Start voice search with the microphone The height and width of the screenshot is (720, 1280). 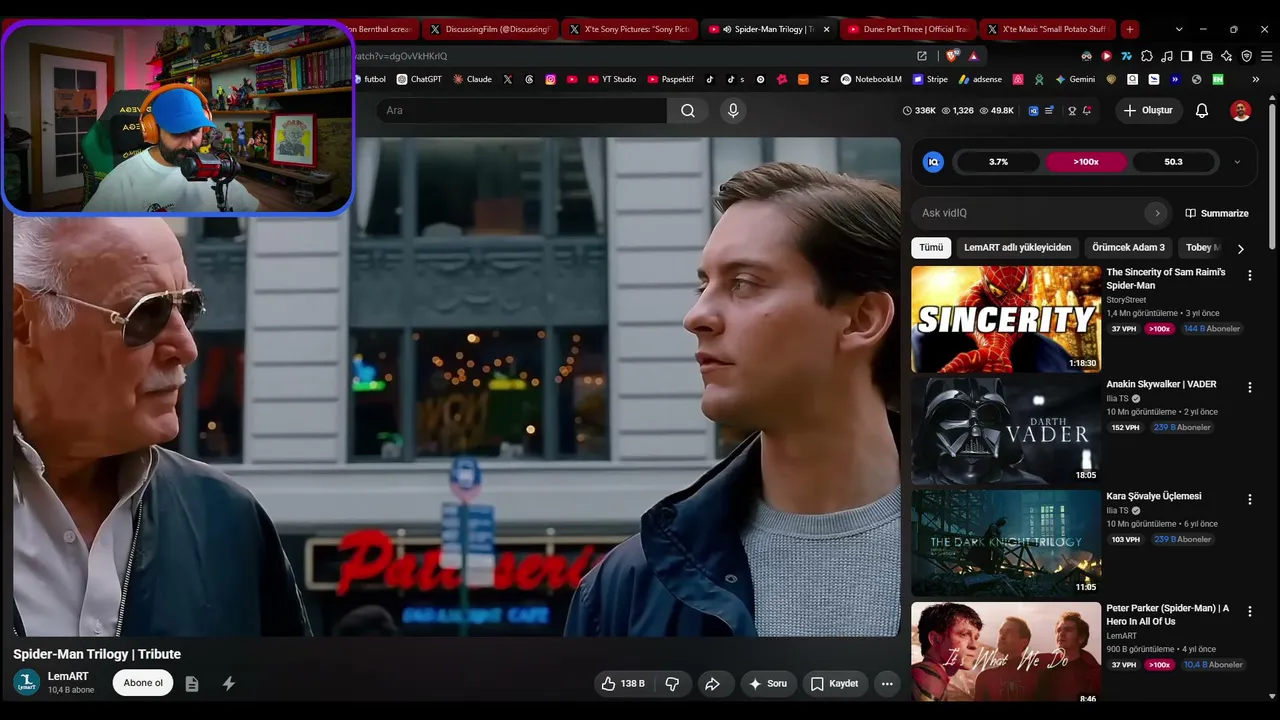click(733, 111)
